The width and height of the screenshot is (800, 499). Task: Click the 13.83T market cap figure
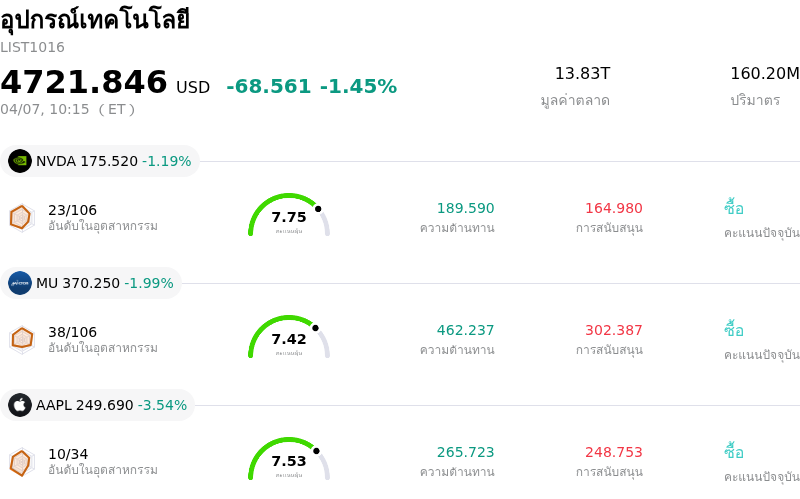click(x=582, y=74)
